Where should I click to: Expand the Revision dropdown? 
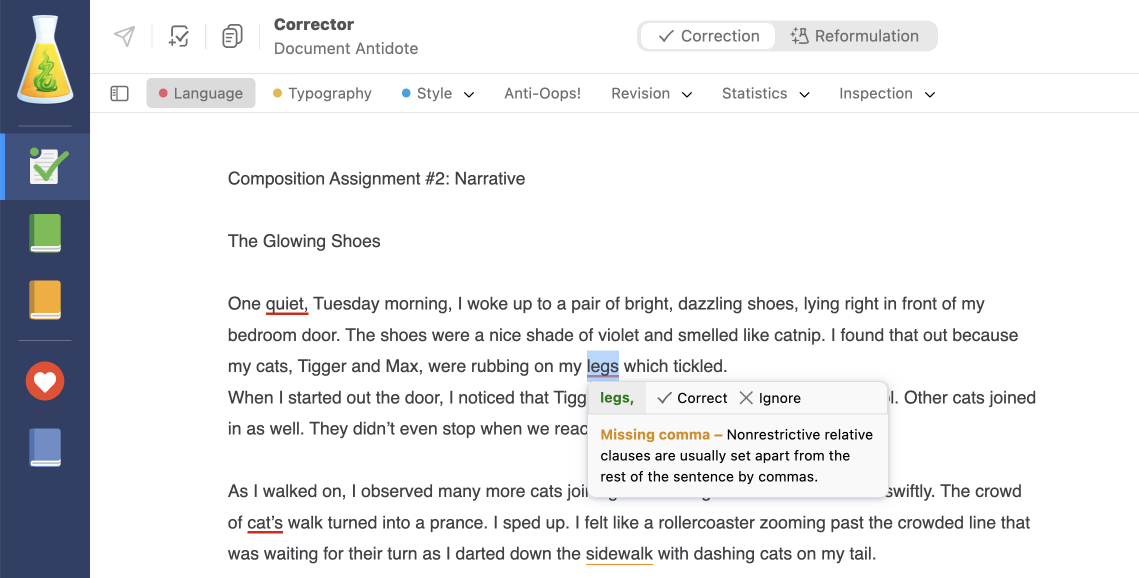pyautogui.click(x=650, y=93)
